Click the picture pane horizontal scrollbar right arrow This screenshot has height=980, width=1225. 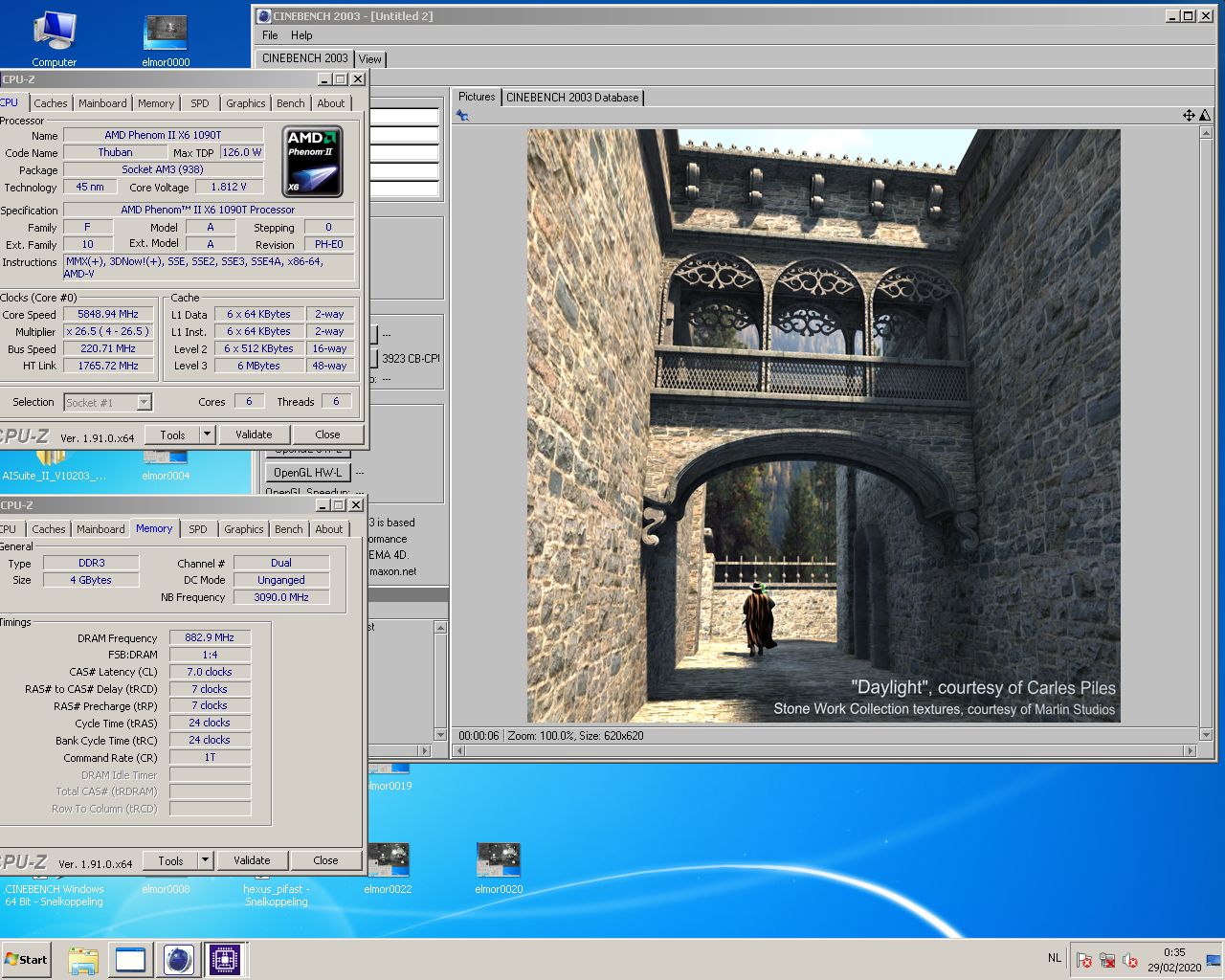(1191, 750)
